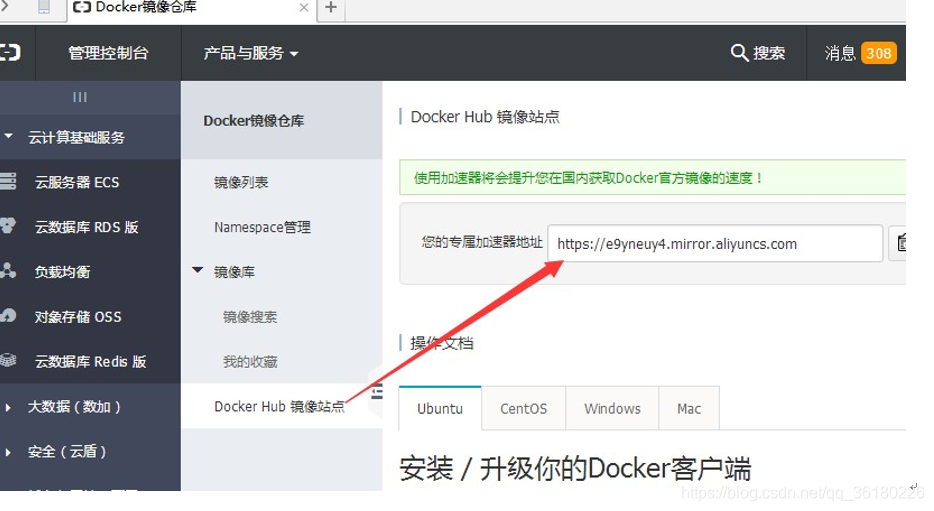Image resolution: width=934 pixels, height=511 pixels.
Task: Close the Docker镜像仓库 browser tab
Action: pos(303,7)
